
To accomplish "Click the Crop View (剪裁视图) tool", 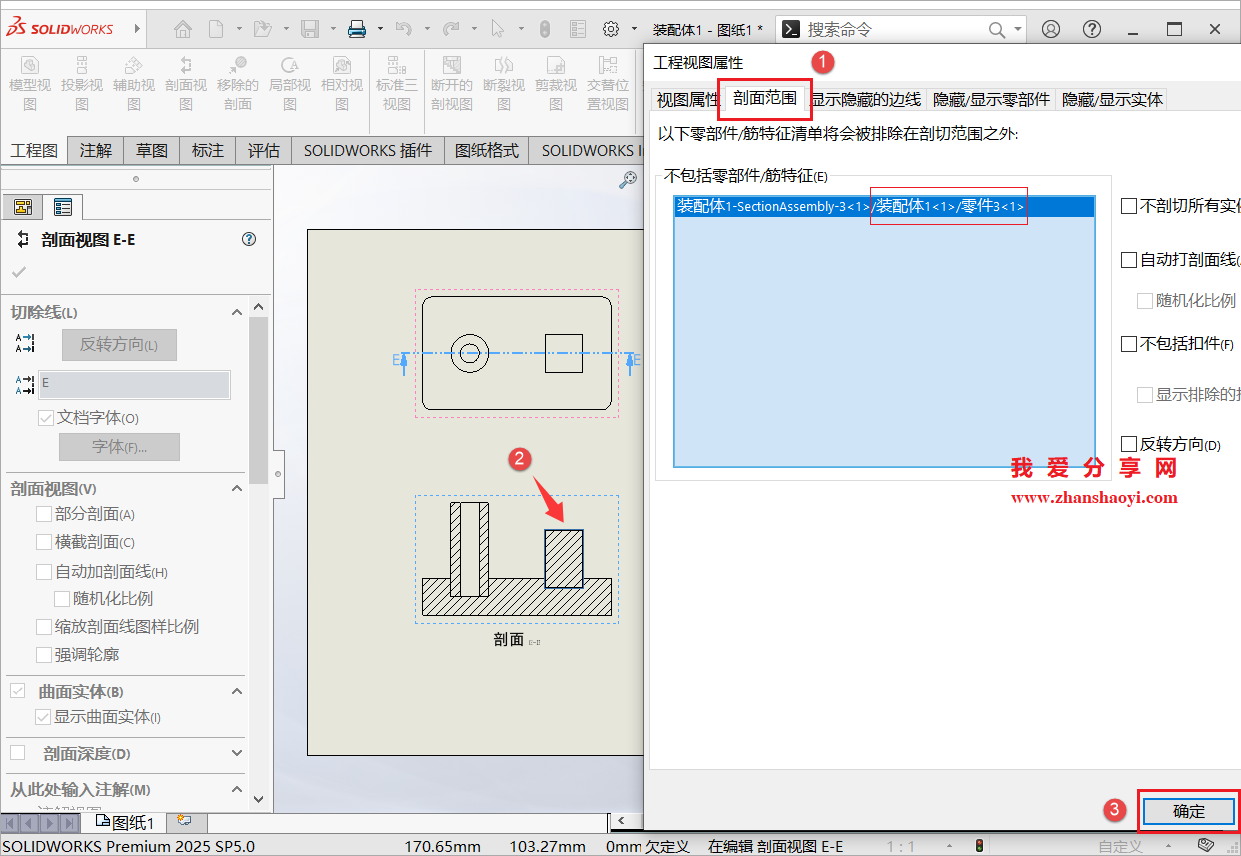I will pos(555,83).
